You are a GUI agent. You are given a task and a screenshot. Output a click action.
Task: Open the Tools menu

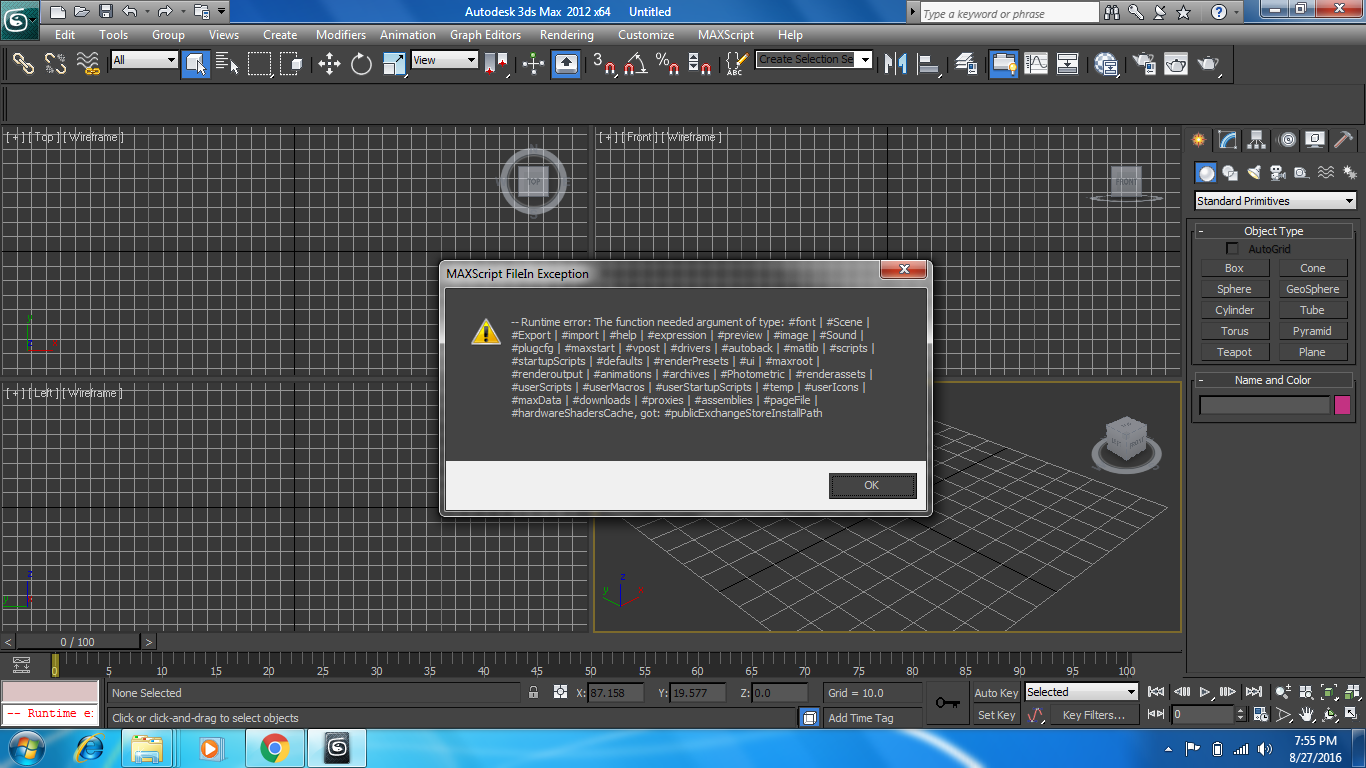[x=113, y=34]
